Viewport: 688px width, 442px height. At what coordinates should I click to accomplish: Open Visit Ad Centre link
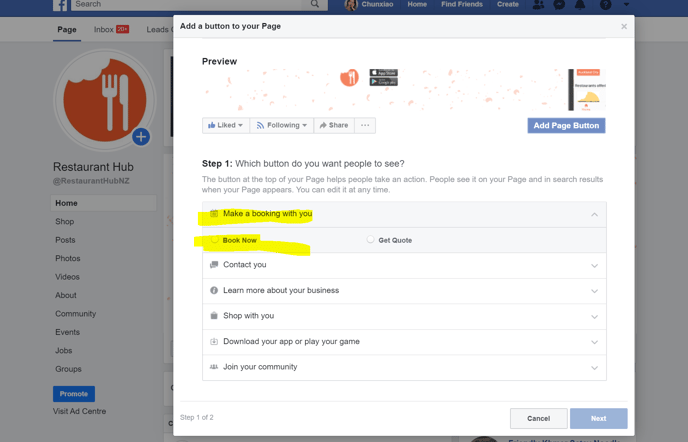point(79,411)
